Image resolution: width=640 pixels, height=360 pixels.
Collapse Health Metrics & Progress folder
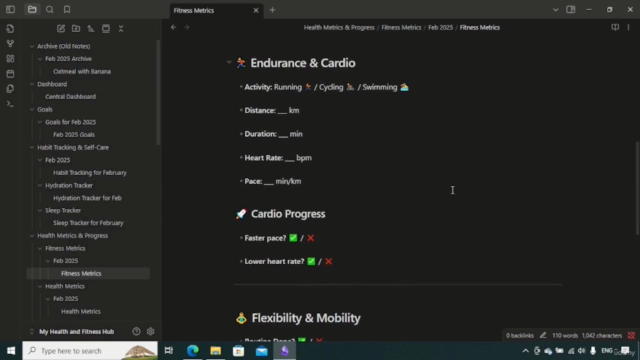(x=32, y=236)
